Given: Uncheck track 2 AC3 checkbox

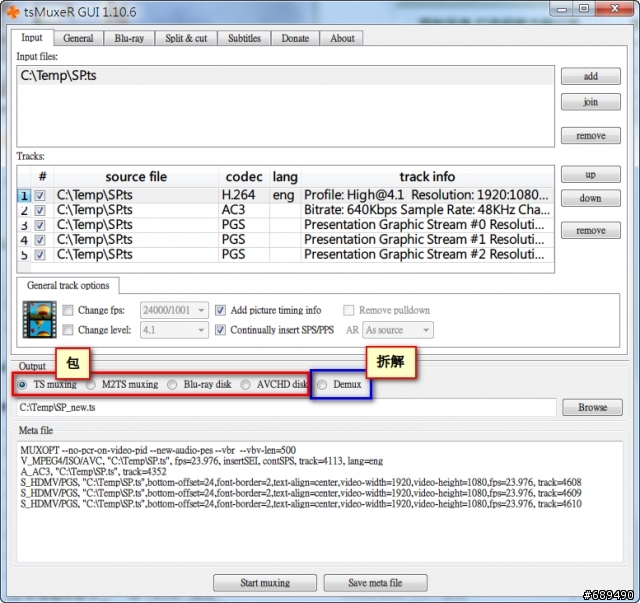Looking at the screenshot, I should (40, 211).
